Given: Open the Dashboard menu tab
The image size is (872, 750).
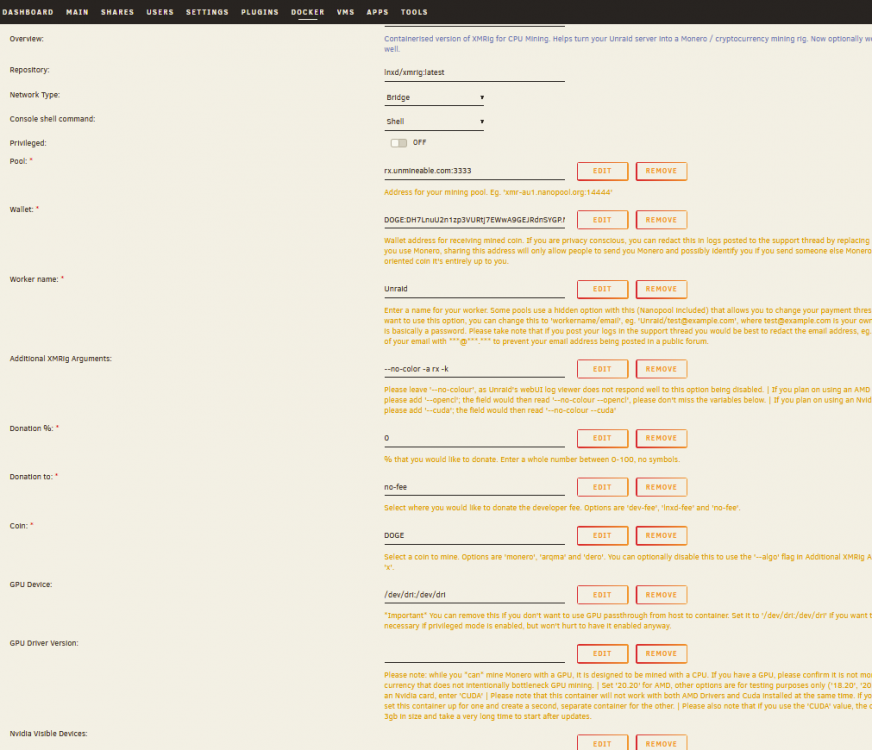Looking at the screenshot, I should tap(28, 12).
